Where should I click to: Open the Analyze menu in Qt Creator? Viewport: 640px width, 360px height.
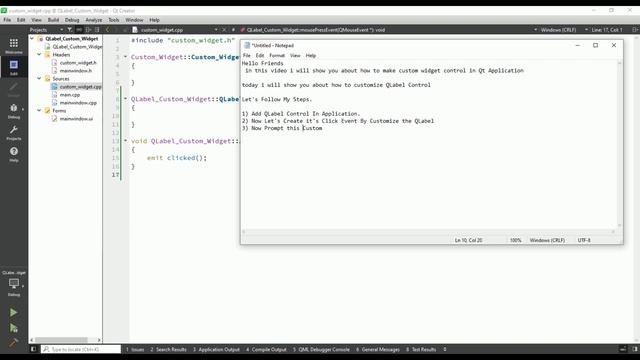pos(93,20)
